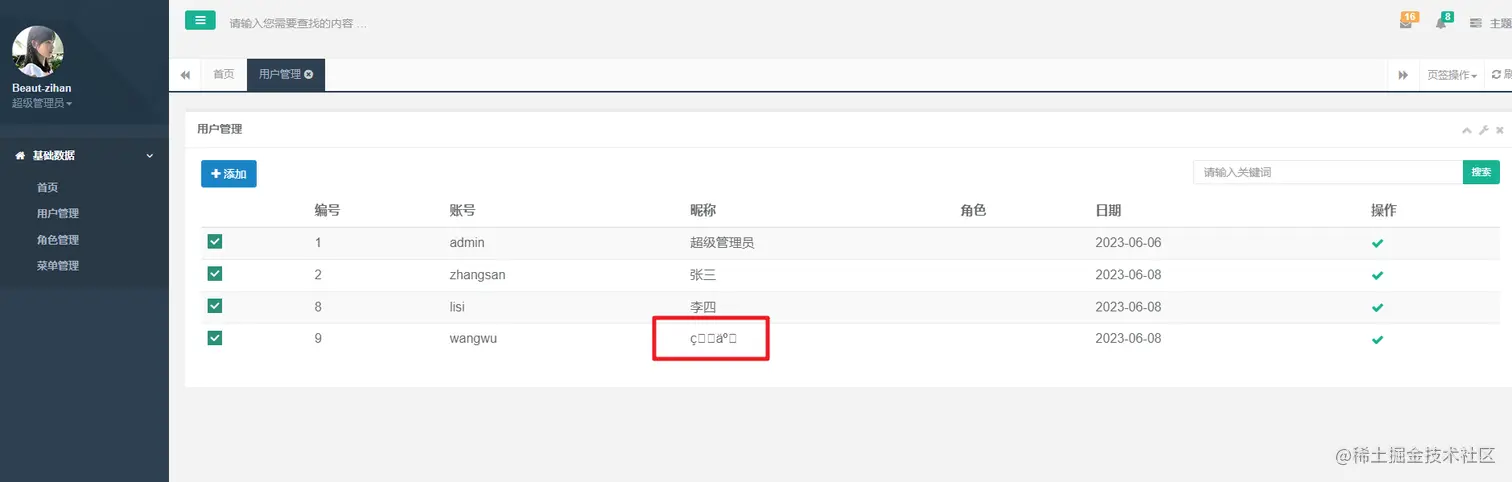Toggle the checkbox for wangwu row
The image size is (1512, 482).
215,338
